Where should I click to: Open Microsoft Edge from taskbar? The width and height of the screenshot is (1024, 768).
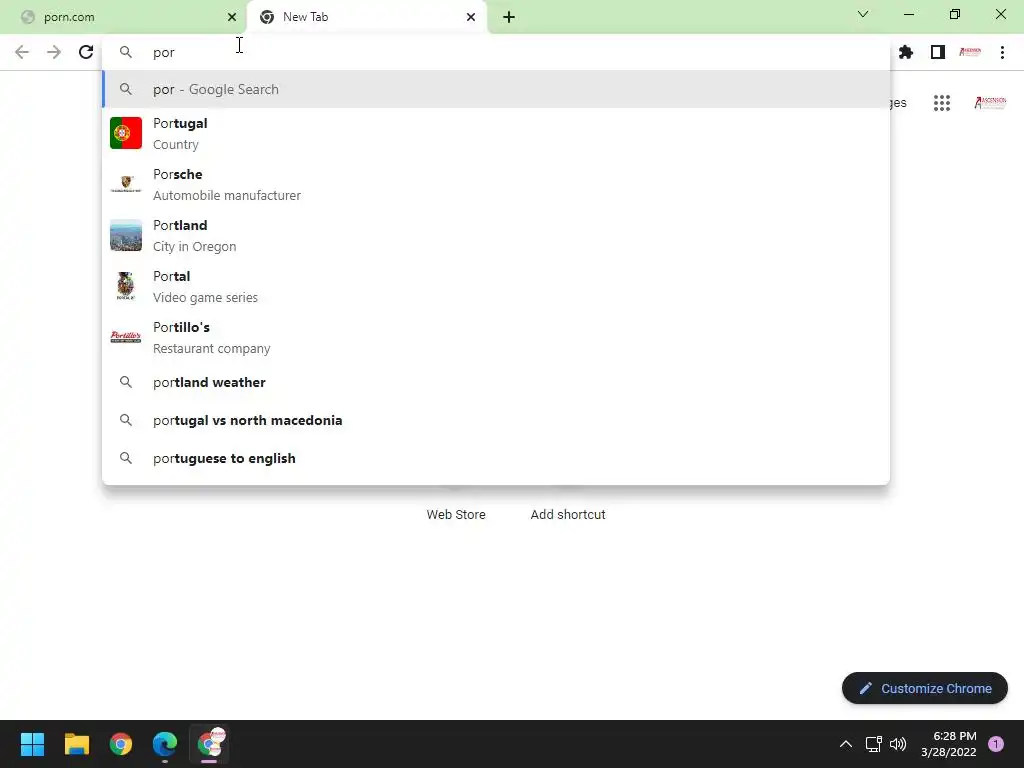click(165, 744)
